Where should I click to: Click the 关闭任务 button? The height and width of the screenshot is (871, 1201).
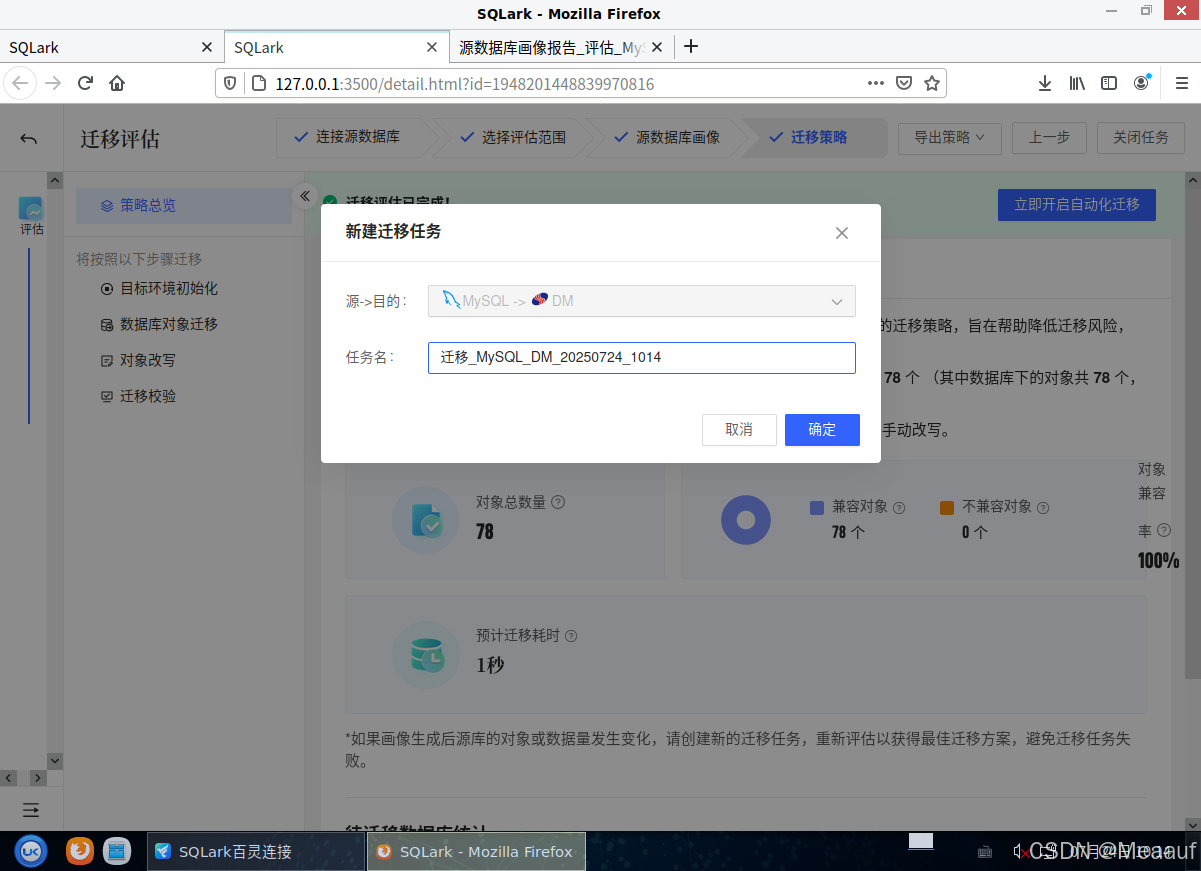click(1141, 138)
